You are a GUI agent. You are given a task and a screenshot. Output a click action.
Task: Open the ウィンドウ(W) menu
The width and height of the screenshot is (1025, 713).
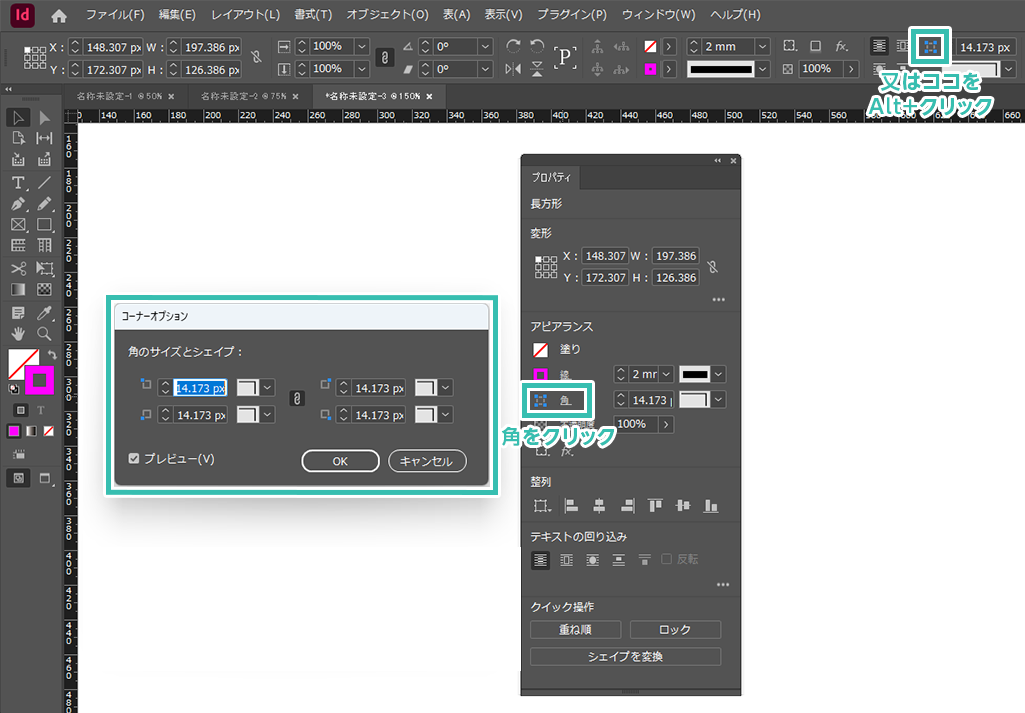[658, 14]
